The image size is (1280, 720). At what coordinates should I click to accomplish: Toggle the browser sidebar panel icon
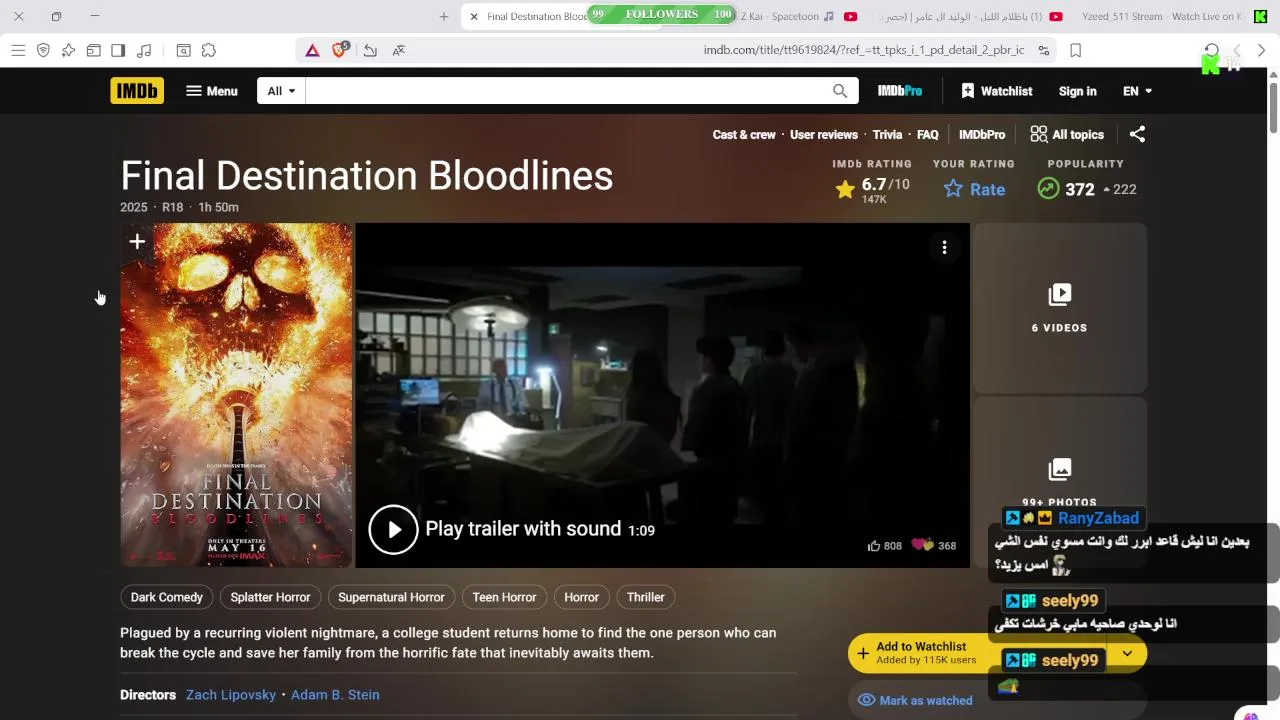point(118,50)
